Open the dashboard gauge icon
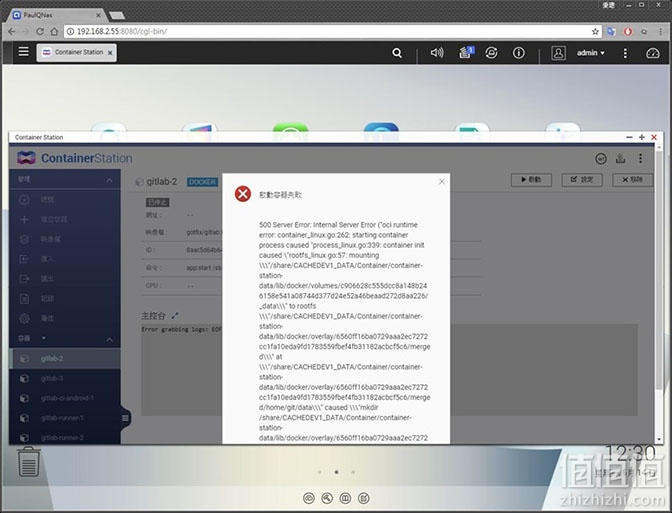 pyautogui.click(x=652, y=53)
